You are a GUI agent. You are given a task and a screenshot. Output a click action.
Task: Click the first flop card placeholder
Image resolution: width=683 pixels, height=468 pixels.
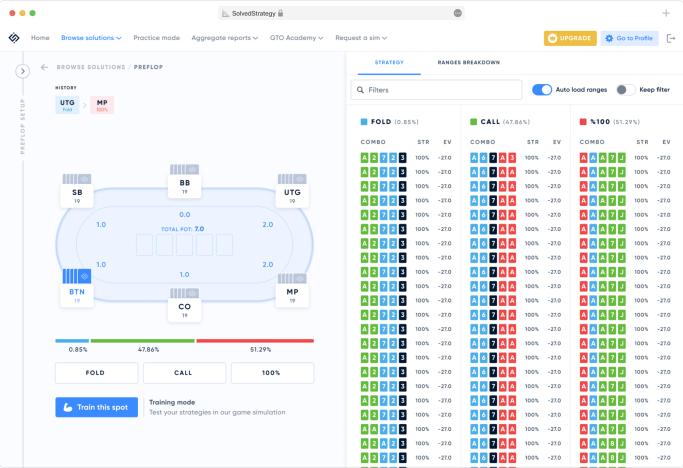145,245
